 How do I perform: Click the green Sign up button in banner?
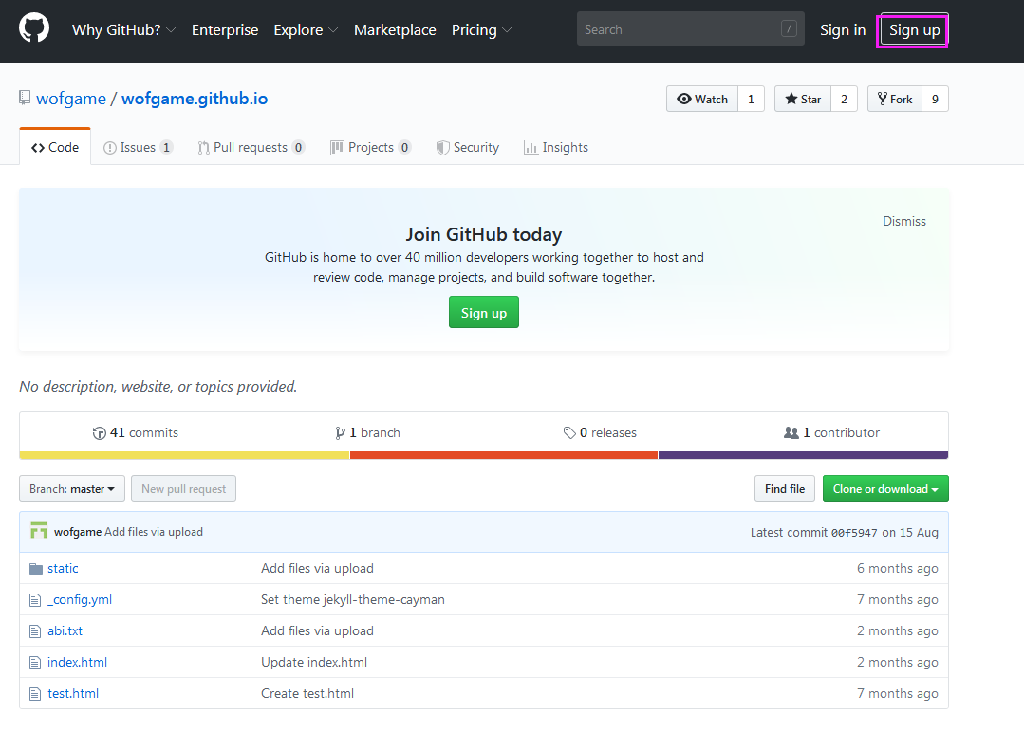(x=484, y=312)
